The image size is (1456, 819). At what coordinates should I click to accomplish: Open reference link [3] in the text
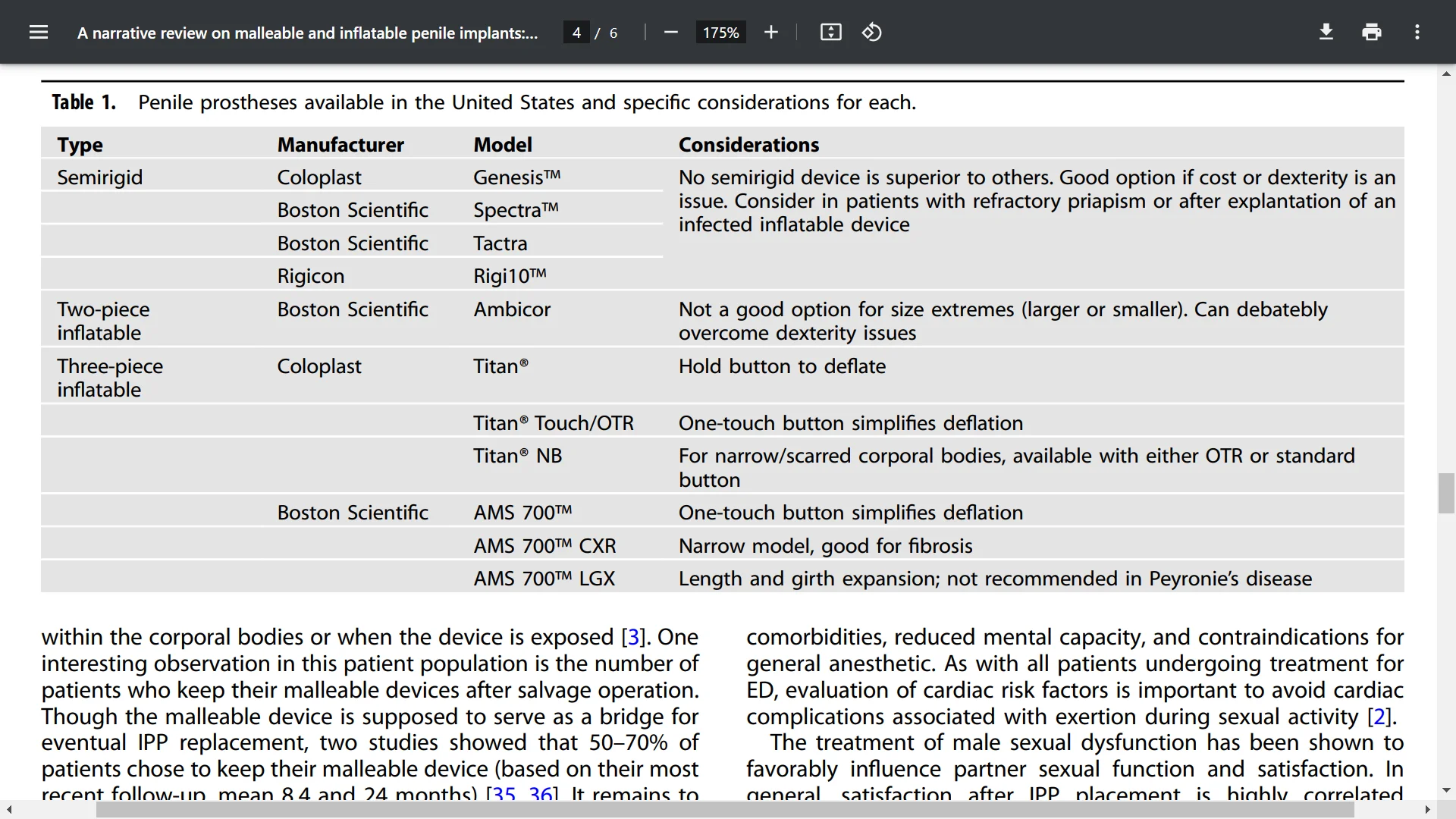click(x=634, y=636)
